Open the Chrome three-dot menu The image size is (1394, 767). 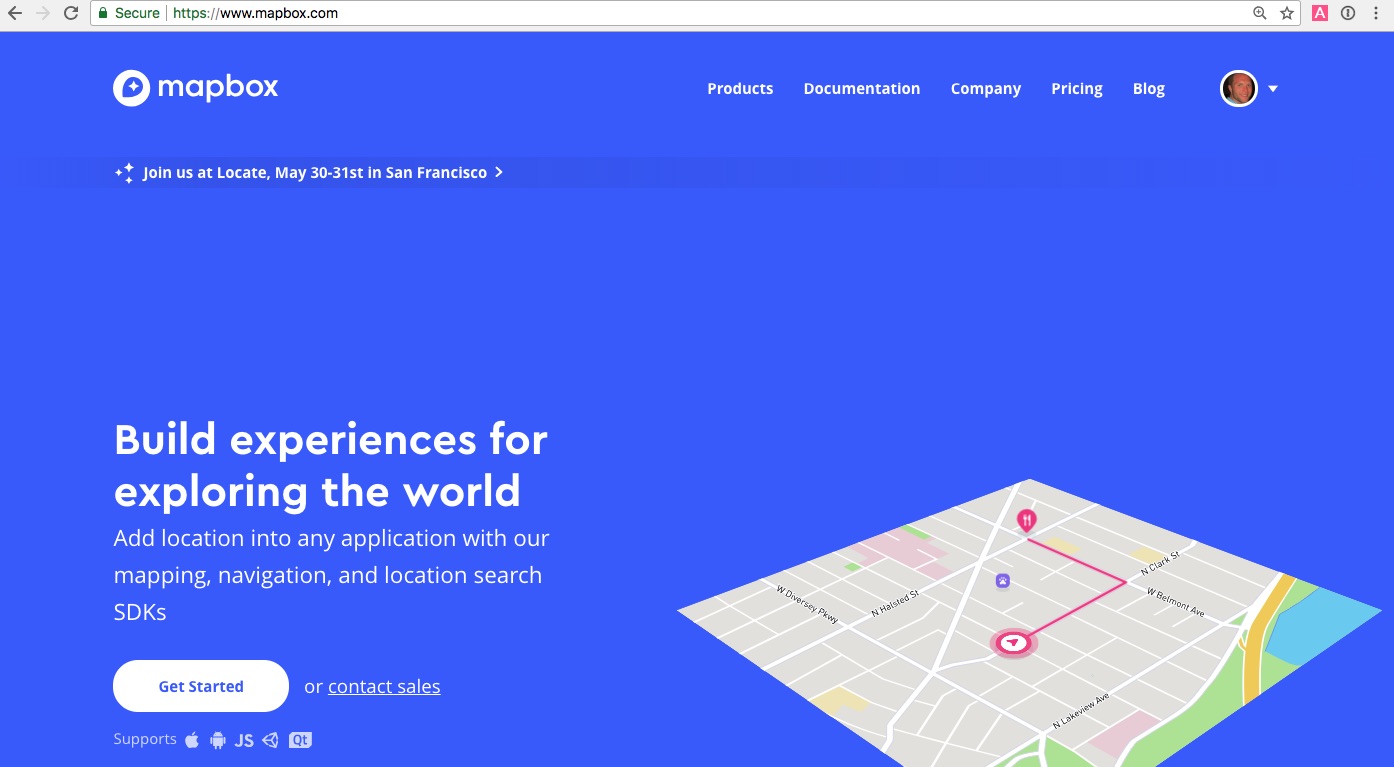(x=1376, y=13)
